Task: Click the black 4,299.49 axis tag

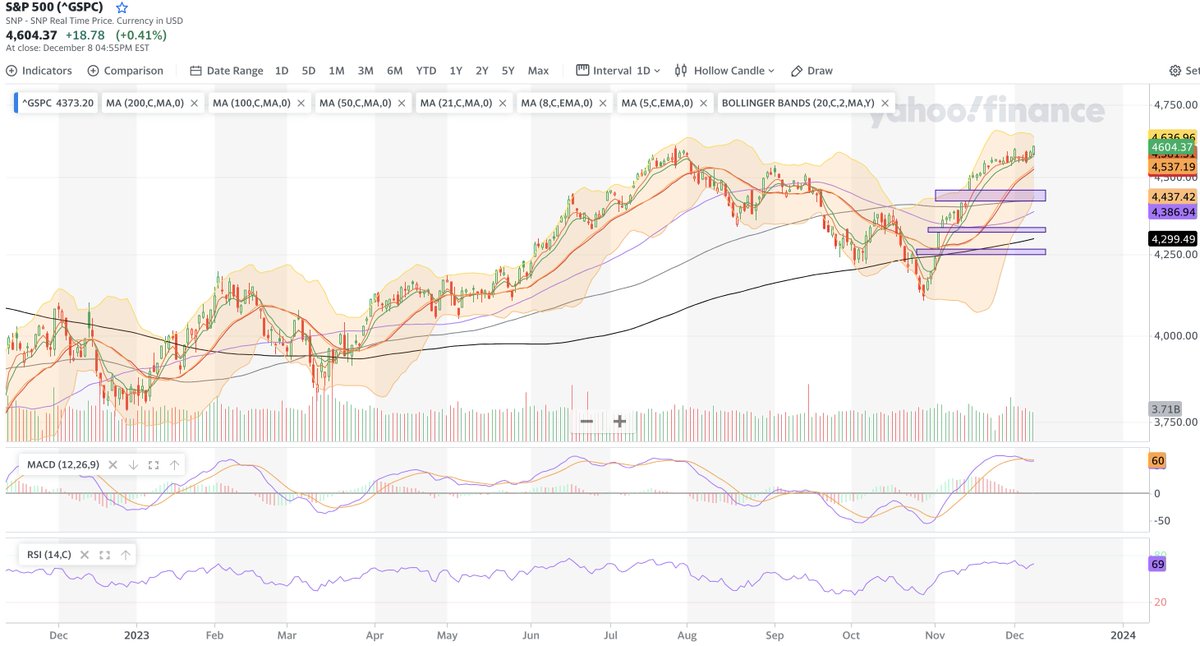Action: coord(1172,239)
